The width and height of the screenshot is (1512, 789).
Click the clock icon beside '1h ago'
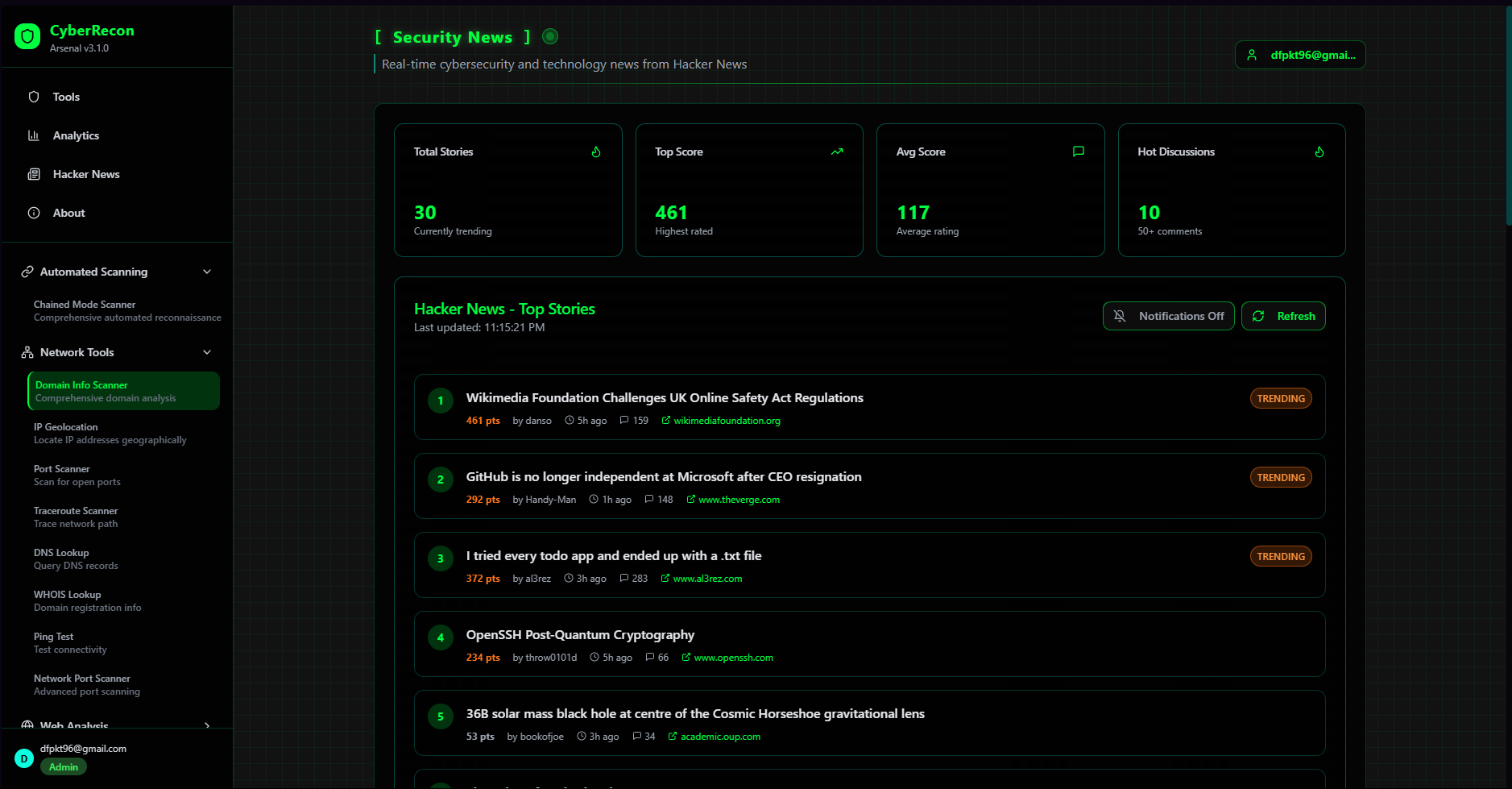click(594, 499)
